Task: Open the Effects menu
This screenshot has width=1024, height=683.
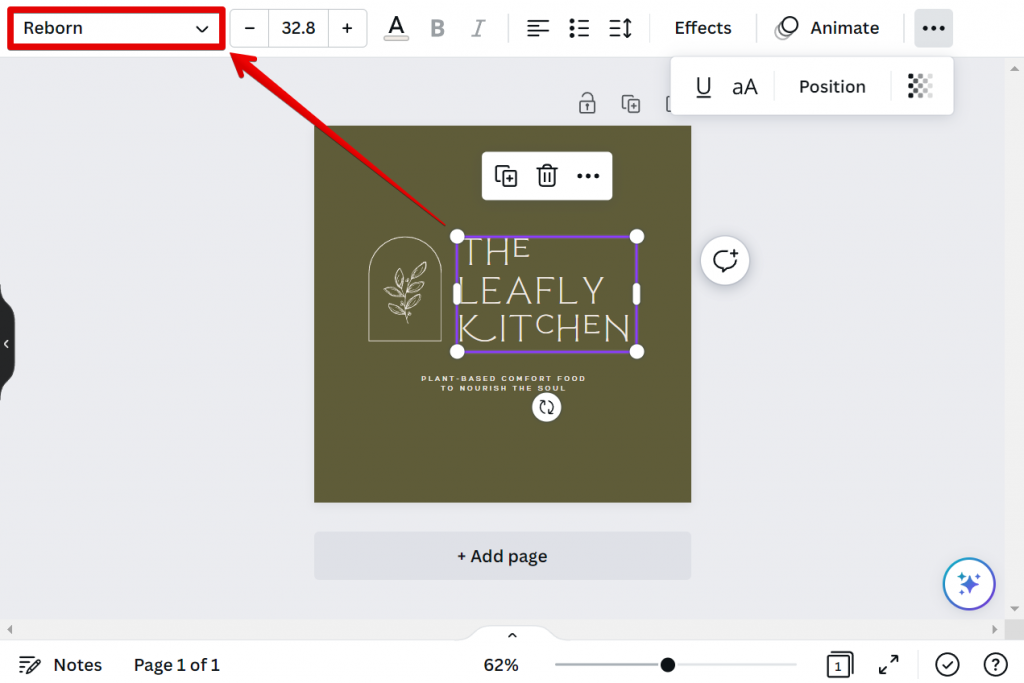Action: coord(702,28)
